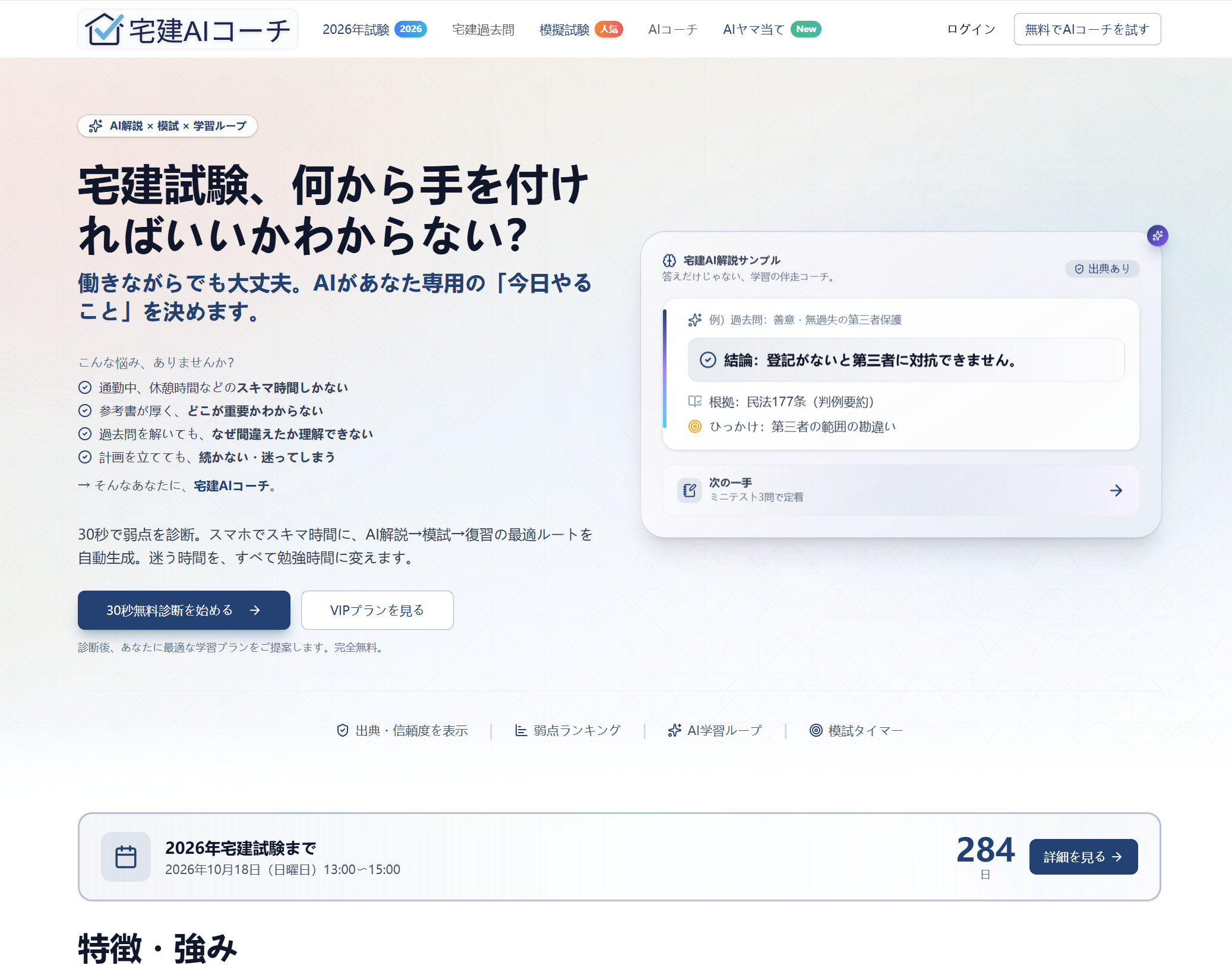Toggle the checkmark beside 計画を立てても item
The height and width of the screenshot is (978, 1232).
[84, 457]
